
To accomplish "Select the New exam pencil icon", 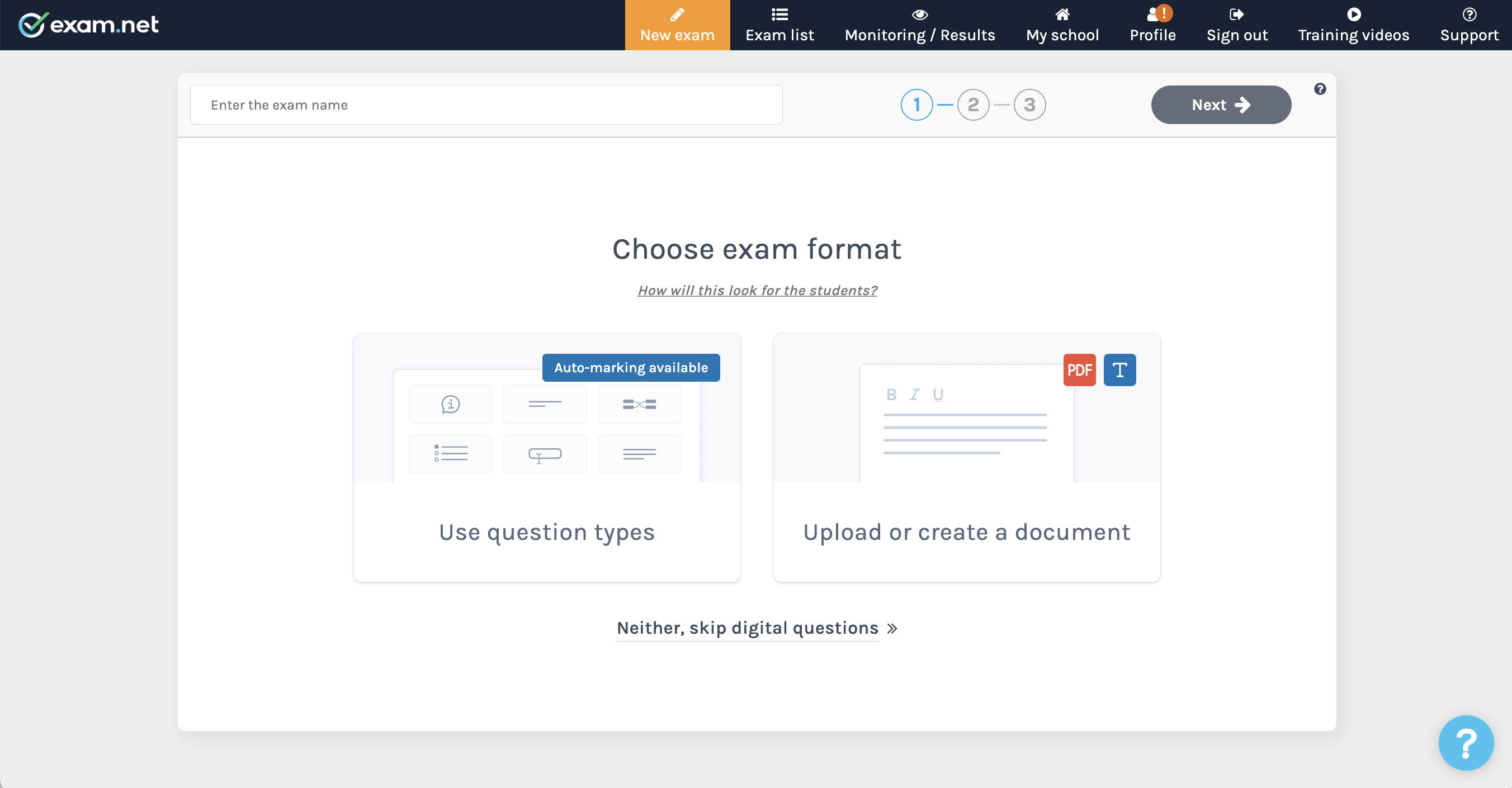I will coord(677,15).
